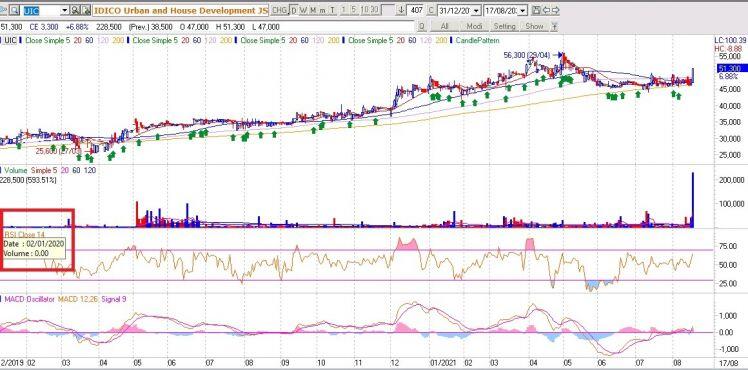Select the Setting tab button

504,26
